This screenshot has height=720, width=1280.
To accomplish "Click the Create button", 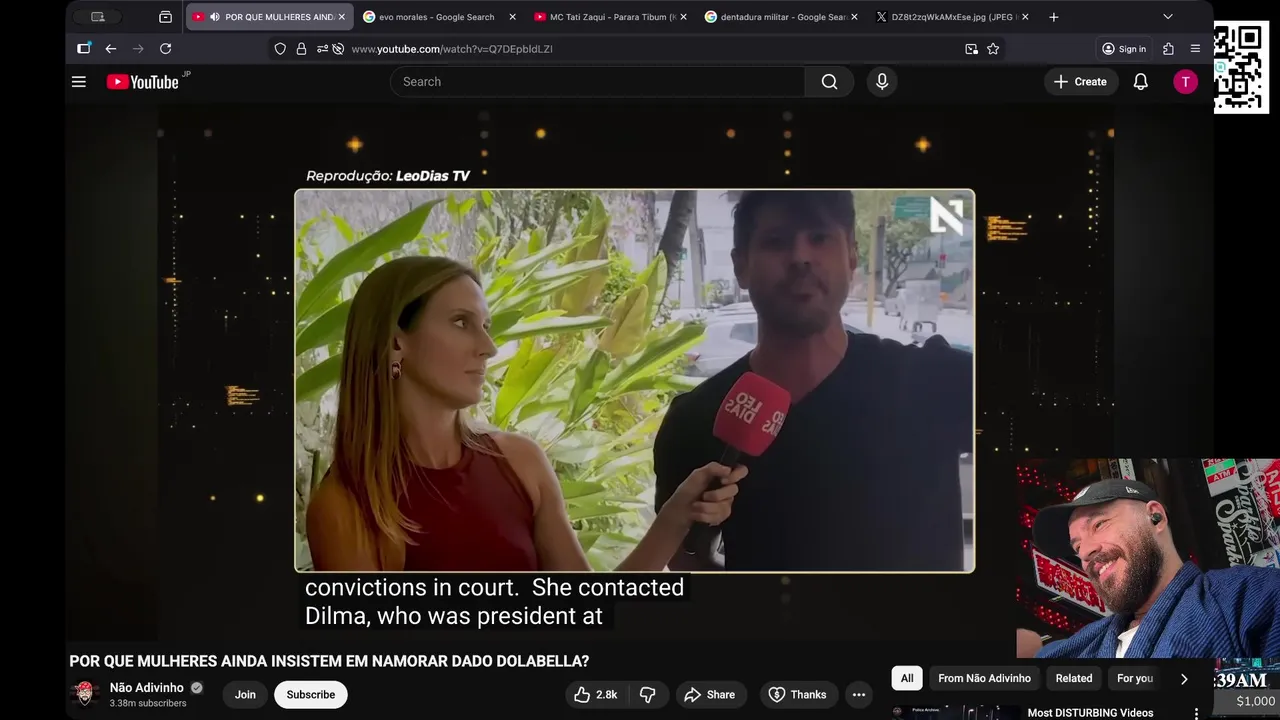I will pos(1080,82).
